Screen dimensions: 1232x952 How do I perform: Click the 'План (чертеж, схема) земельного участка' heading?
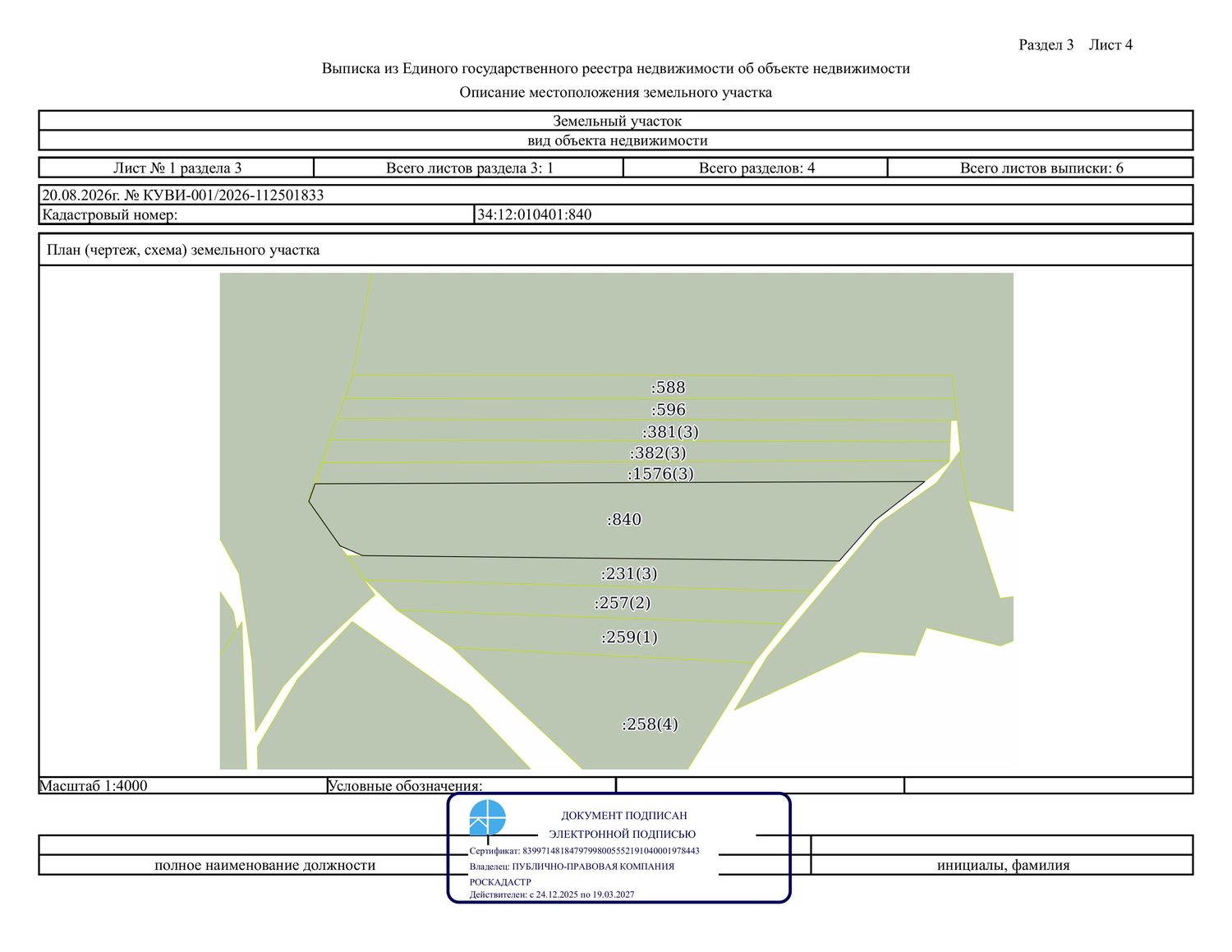pyautogui.click(x=183, y=251)
